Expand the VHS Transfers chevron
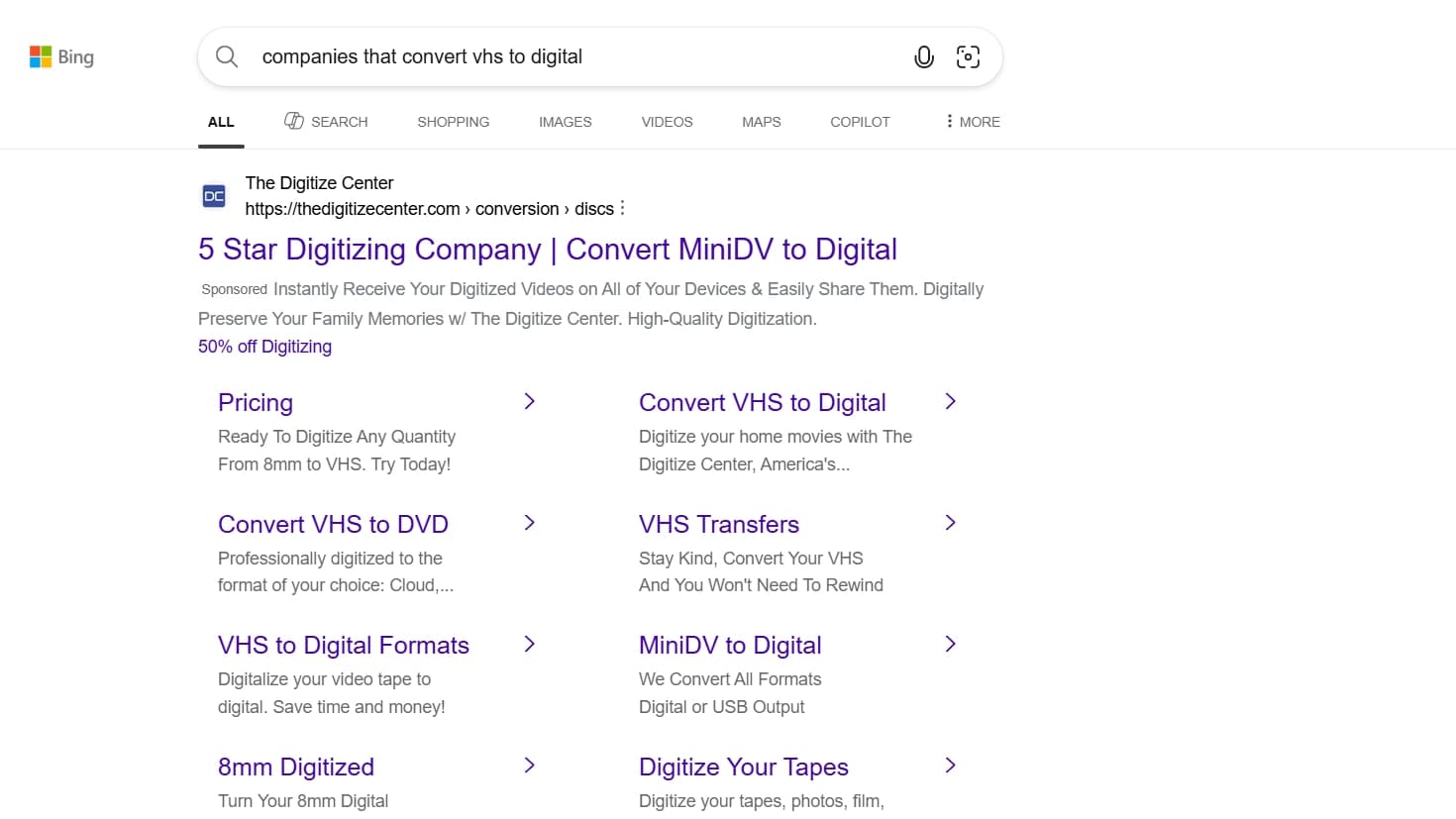 [950, 523]
